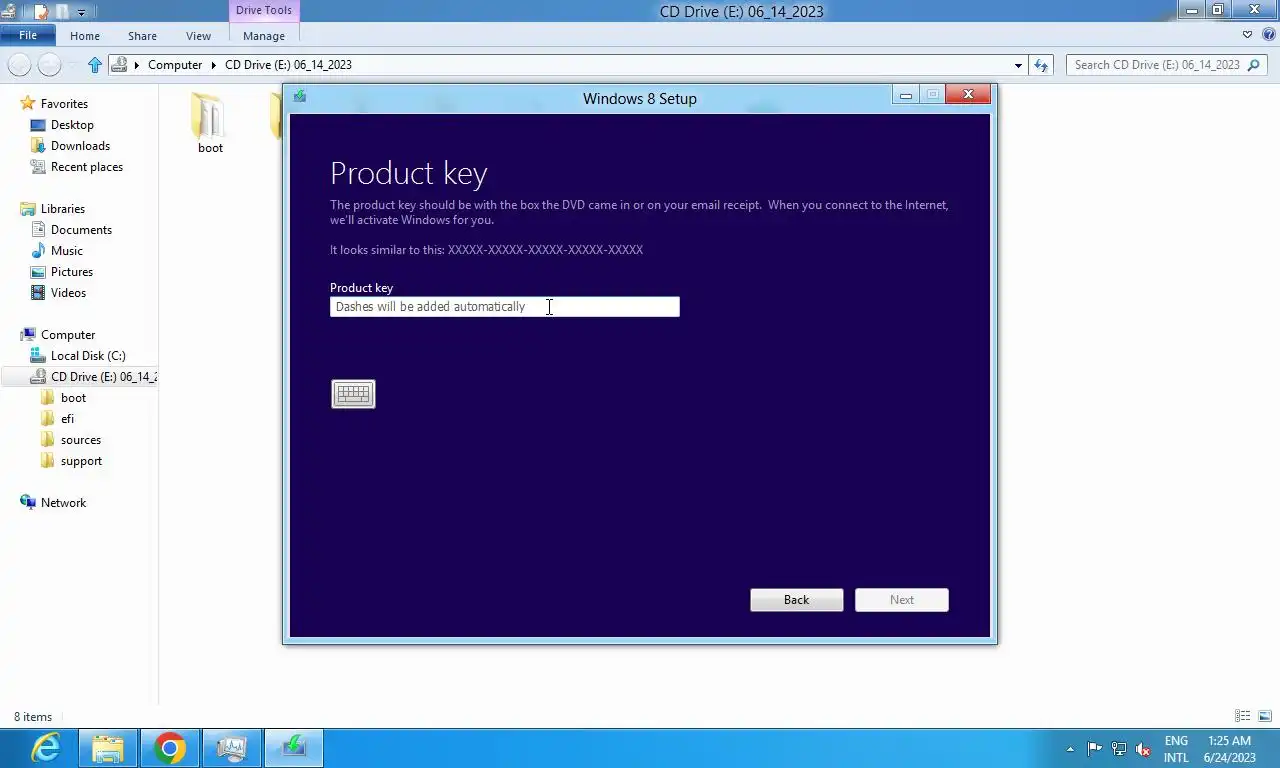Click the ENG INTL language indicator
1280x768 pixels.
(x=1176, y=749)
